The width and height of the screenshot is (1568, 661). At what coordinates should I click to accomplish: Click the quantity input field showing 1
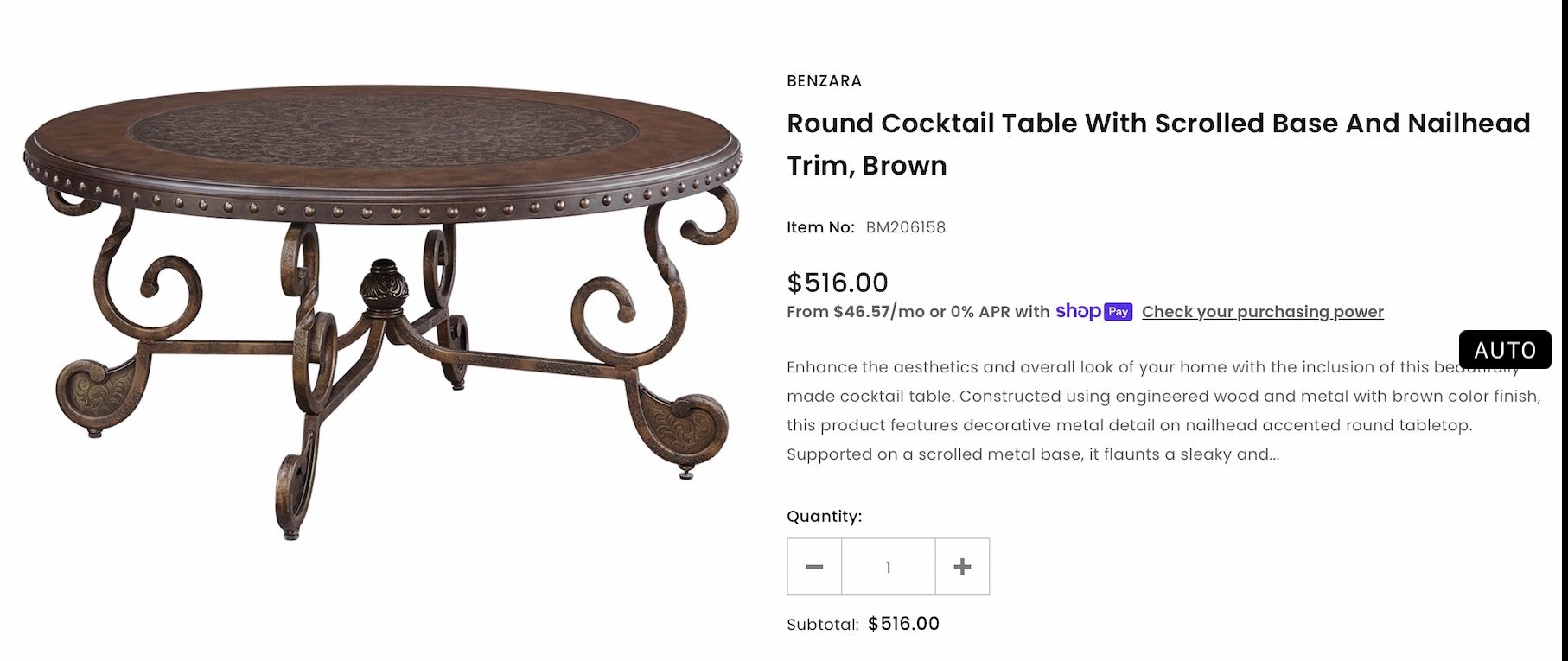(x=888, y=566)
